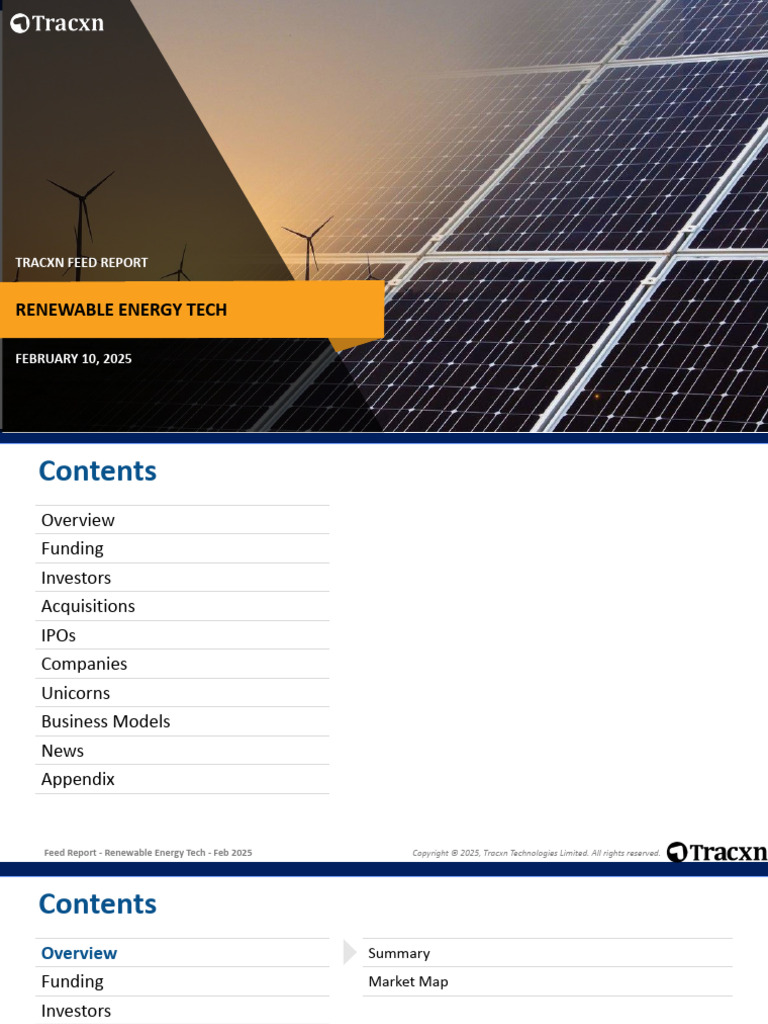Open the Companies contents entry
This screenshot has height=1024, width=768.
182,664
